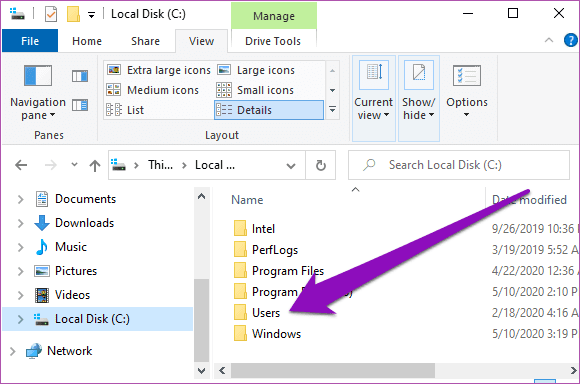580x384 pixels.
Task: Expand the Local Disk (C:) tree node
Action: pyautogui.click(x=21, y=319)
